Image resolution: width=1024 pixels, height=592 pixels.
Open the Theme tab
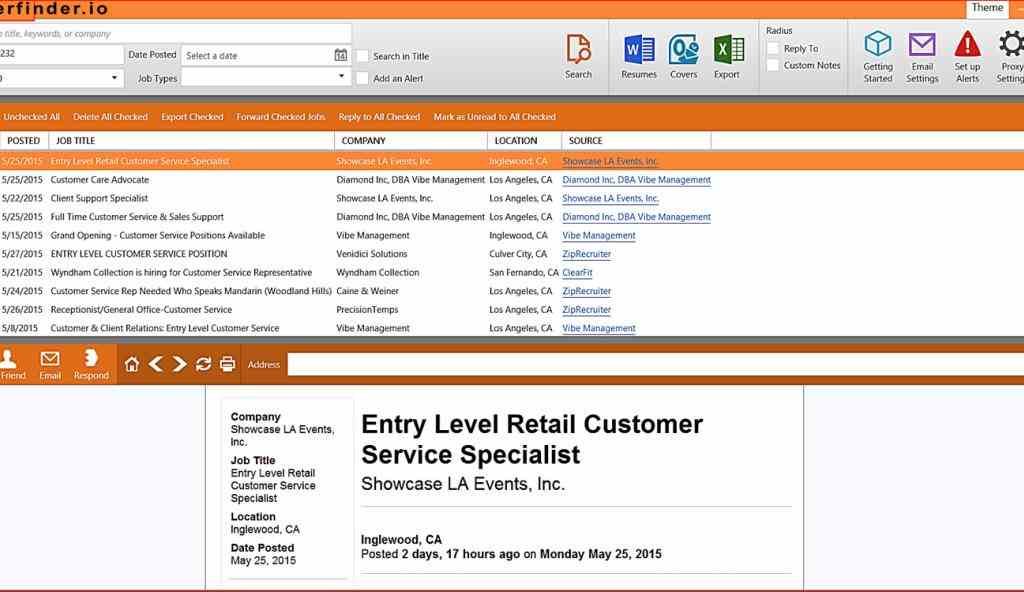point(987,8)
